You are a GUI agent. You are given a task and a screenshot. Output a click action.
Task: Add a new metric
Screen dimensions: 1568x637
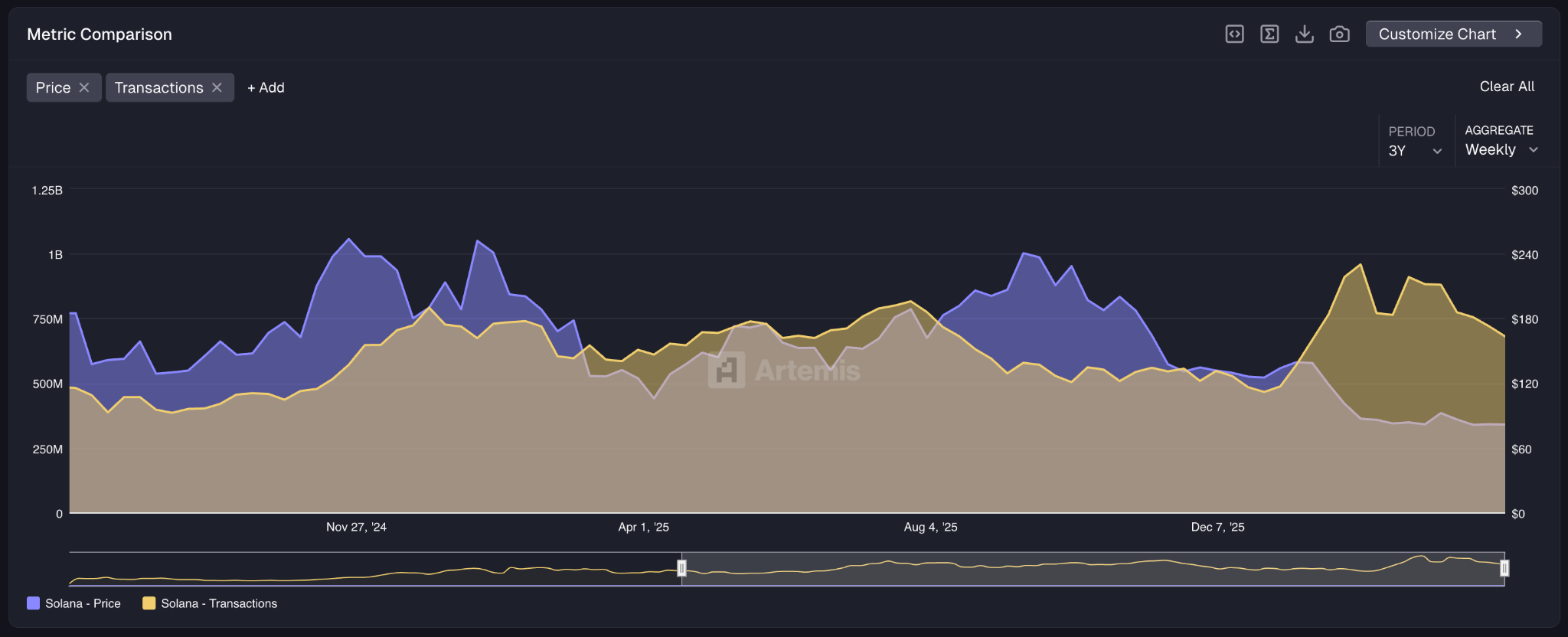coord(266,87)
